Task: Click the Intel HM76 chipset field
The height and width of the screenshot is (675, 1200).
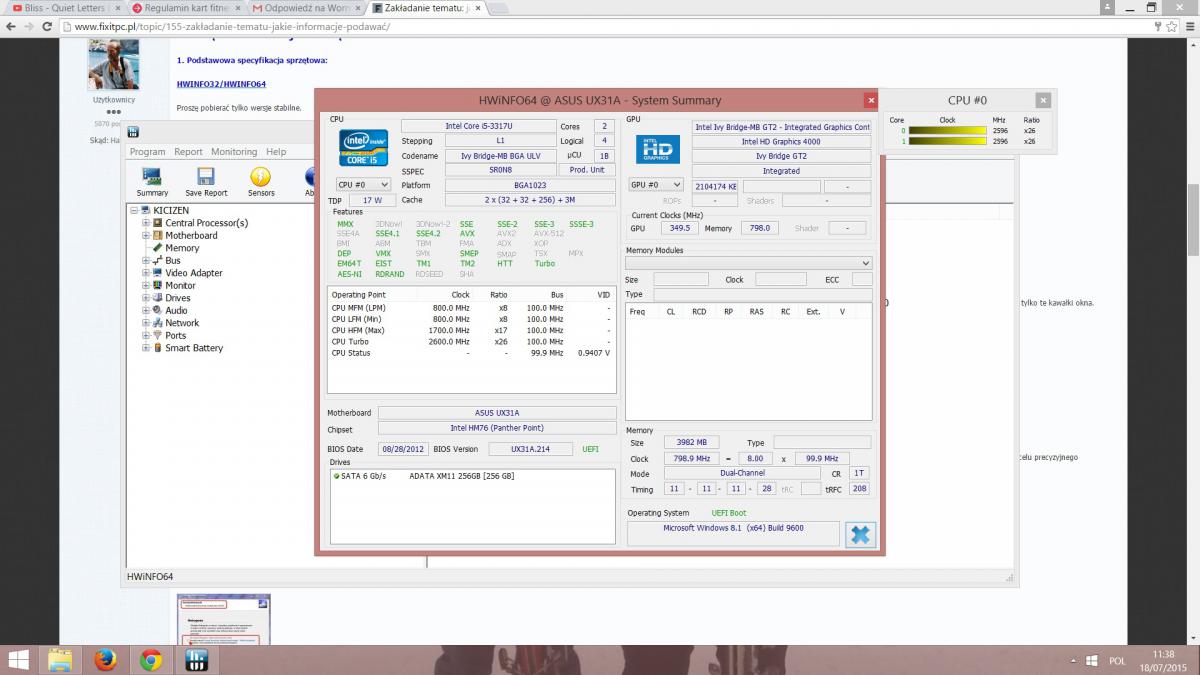Action: tap(497, 428)
